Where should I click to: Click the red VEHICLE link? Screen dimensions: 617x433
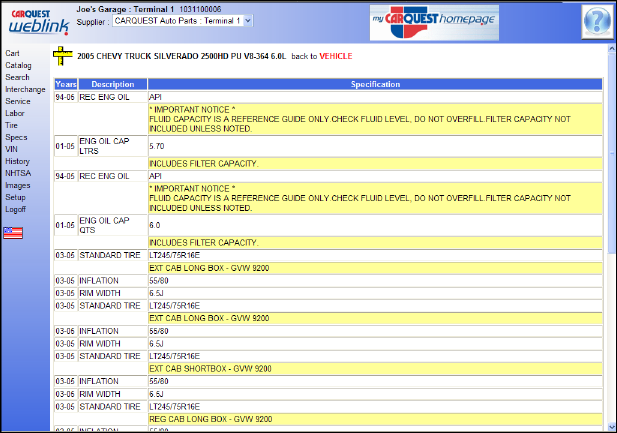(336, 56)
